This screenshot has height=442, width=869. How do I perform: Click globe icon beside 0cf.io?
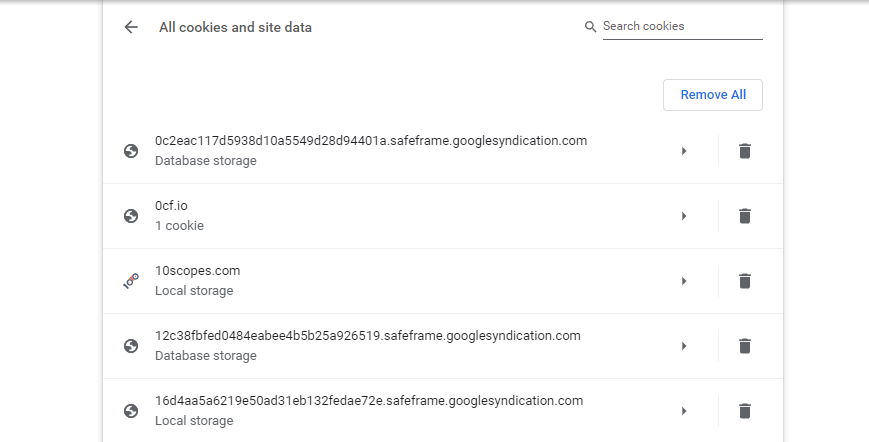(x=131, y=216)
